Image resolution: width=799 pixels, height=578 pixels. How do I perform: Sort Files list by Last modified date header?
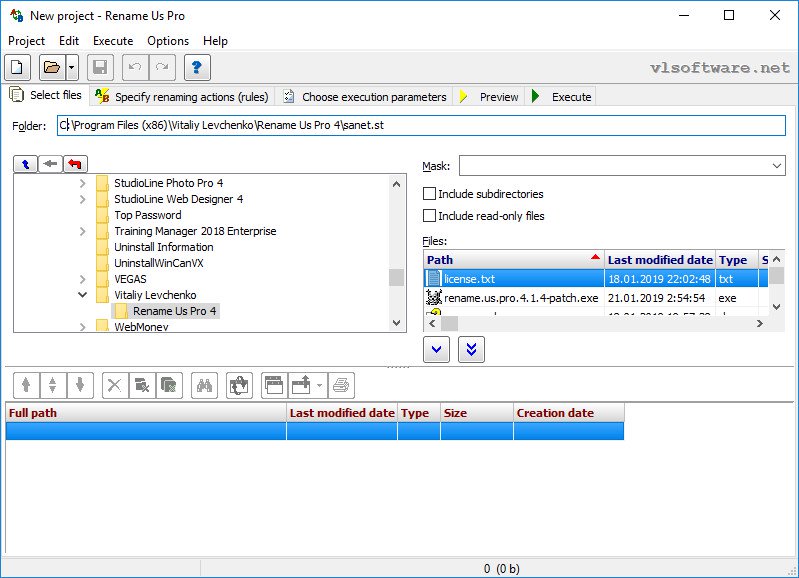(x=660, y=260)
